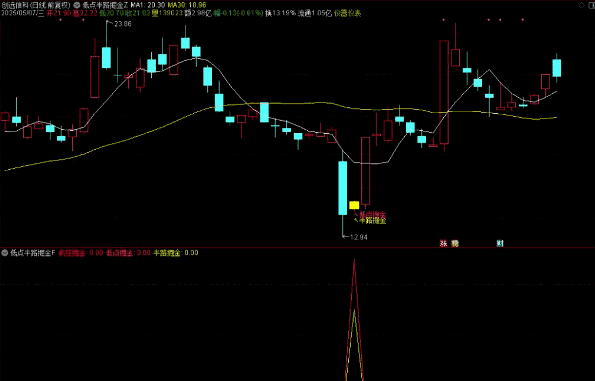Screen dimensions: 595x381
Task: Click the sub-indicator settings icon beside 低点半路掘金F
Action: point(5,253)
